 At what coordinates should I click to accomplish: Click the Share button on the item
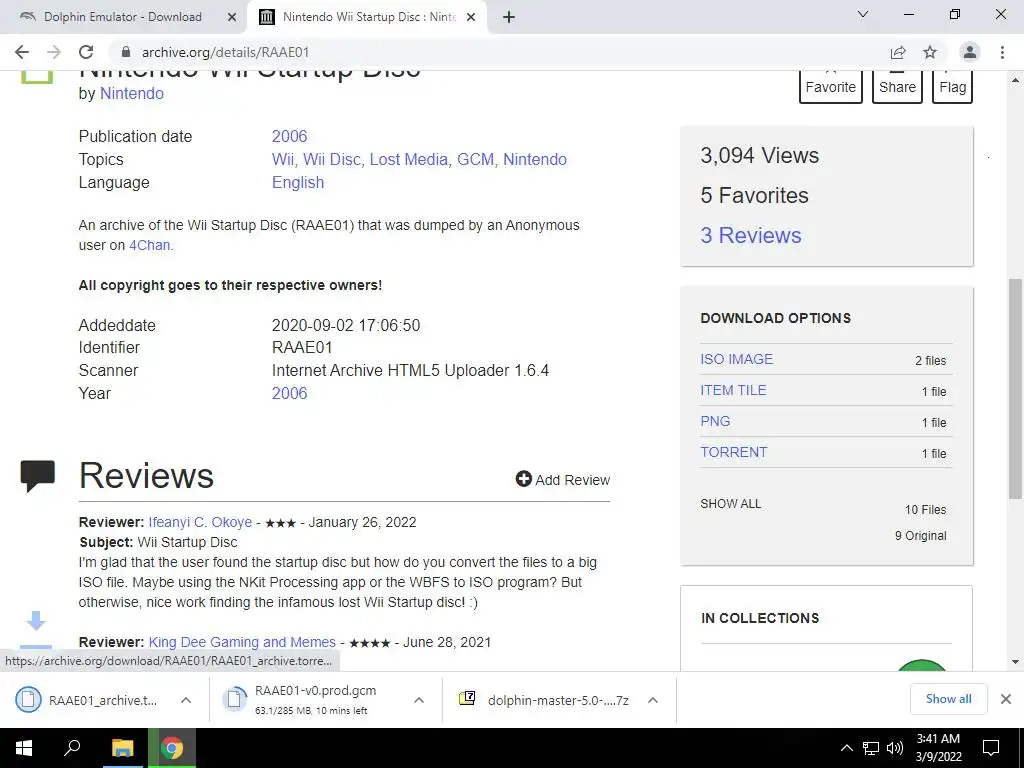point(897,86)
